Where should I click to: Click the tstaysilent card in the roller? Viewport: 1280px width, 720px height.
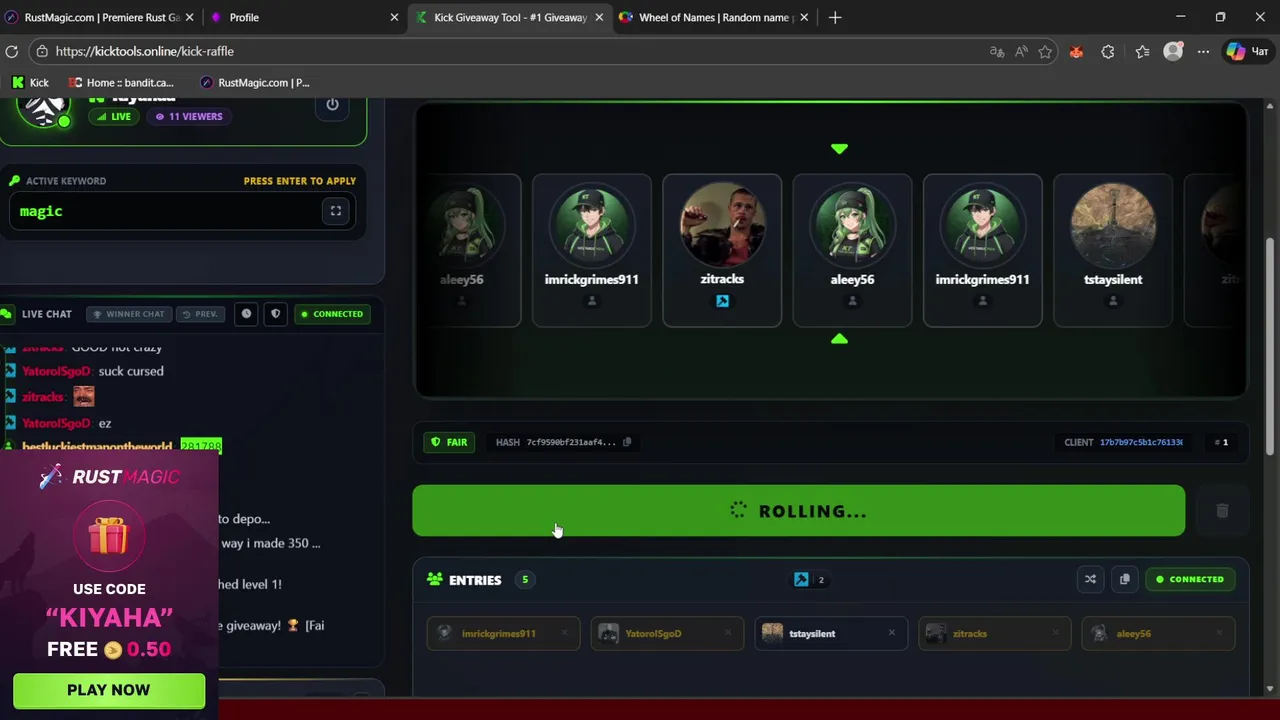[x=1113, y=250]
